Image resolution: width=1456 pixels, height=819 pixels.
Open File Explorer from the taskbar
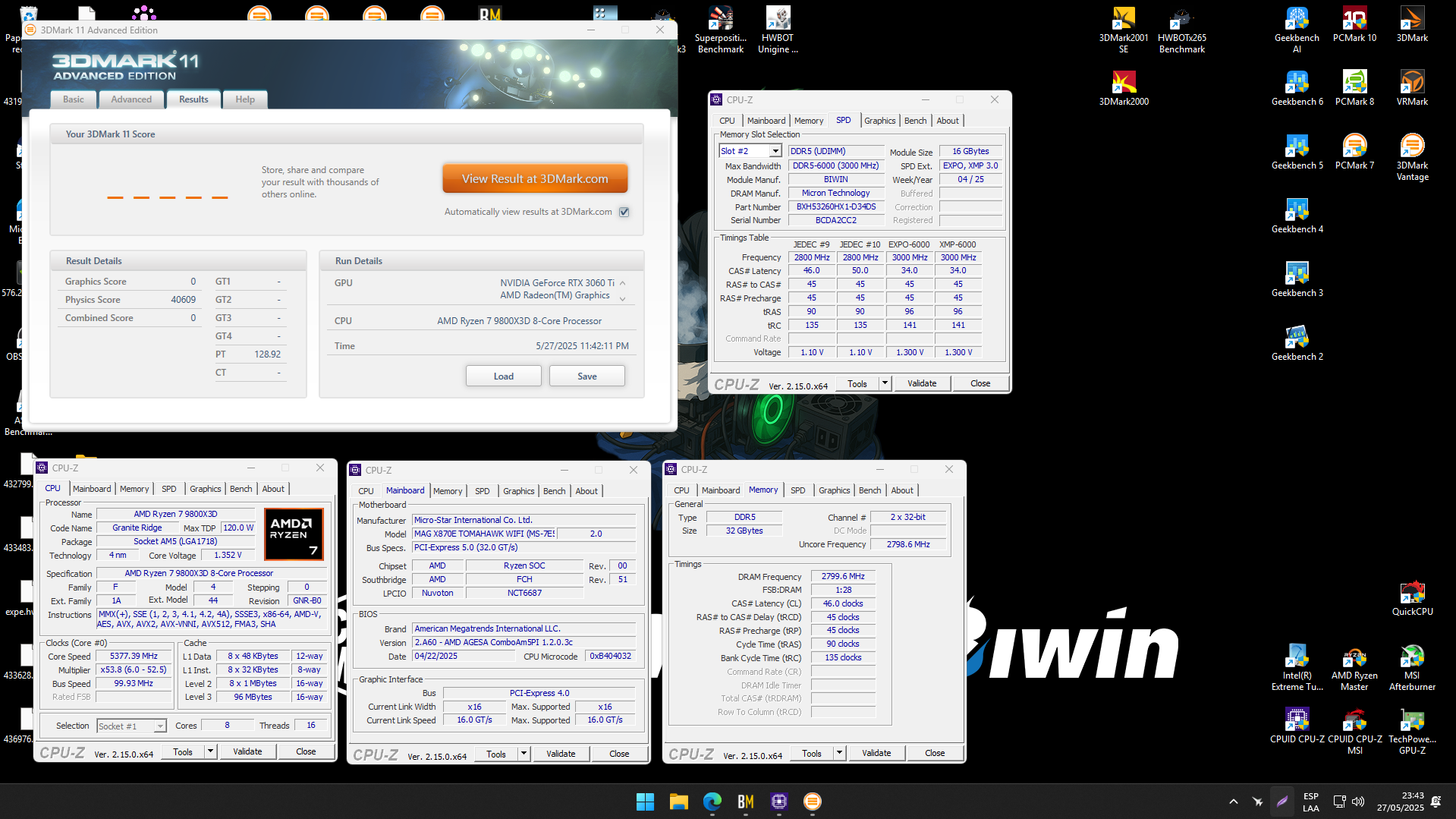pos(678,802)
